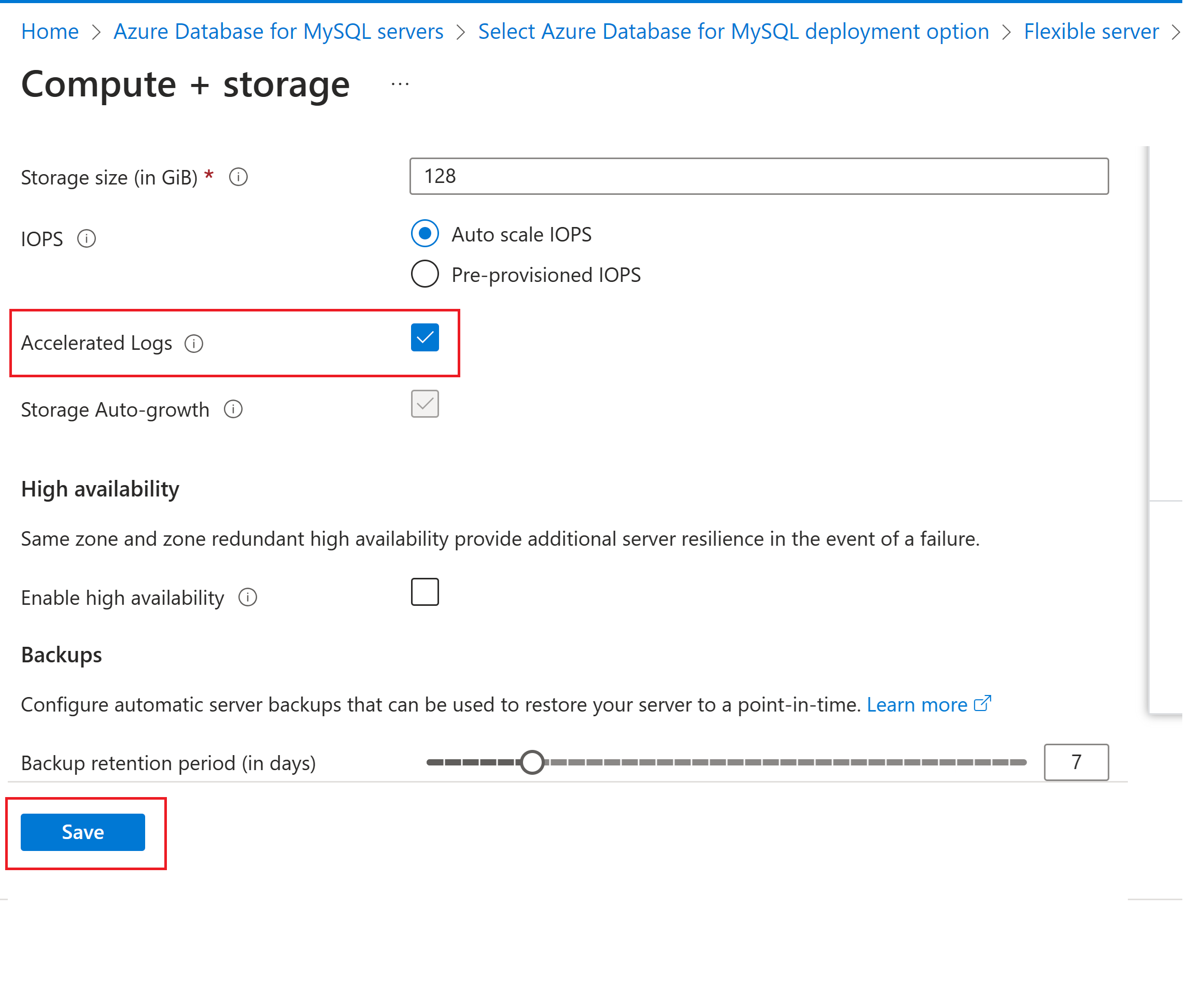
Task: Click the Save button
Action: pyautogui.click(x=83, y=832)
